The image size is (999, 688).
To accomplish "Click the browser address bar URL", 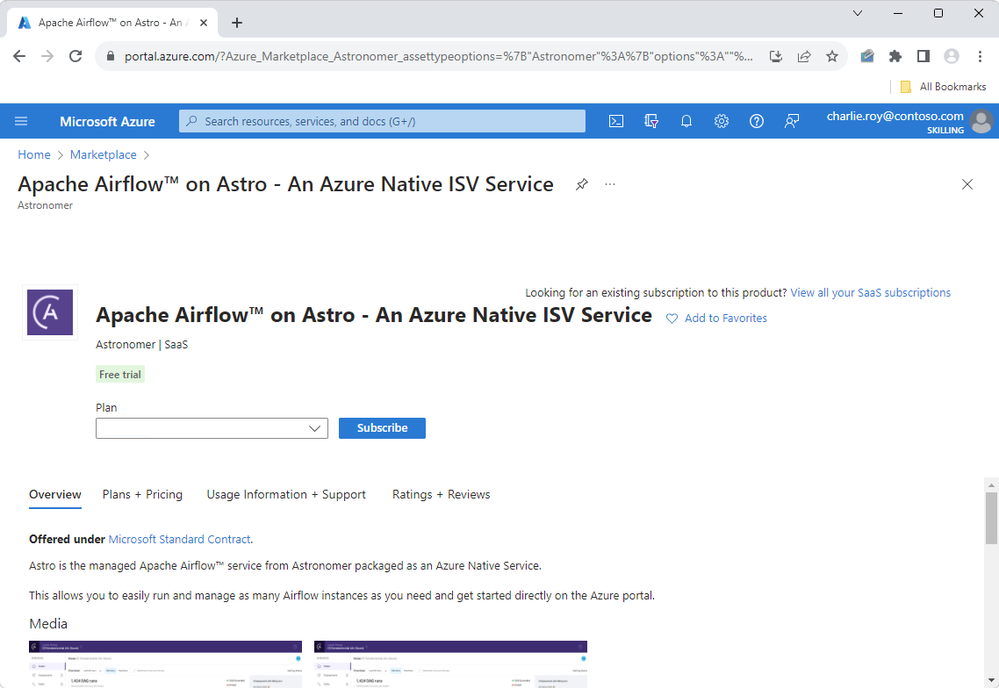I will tap(438, 56).
